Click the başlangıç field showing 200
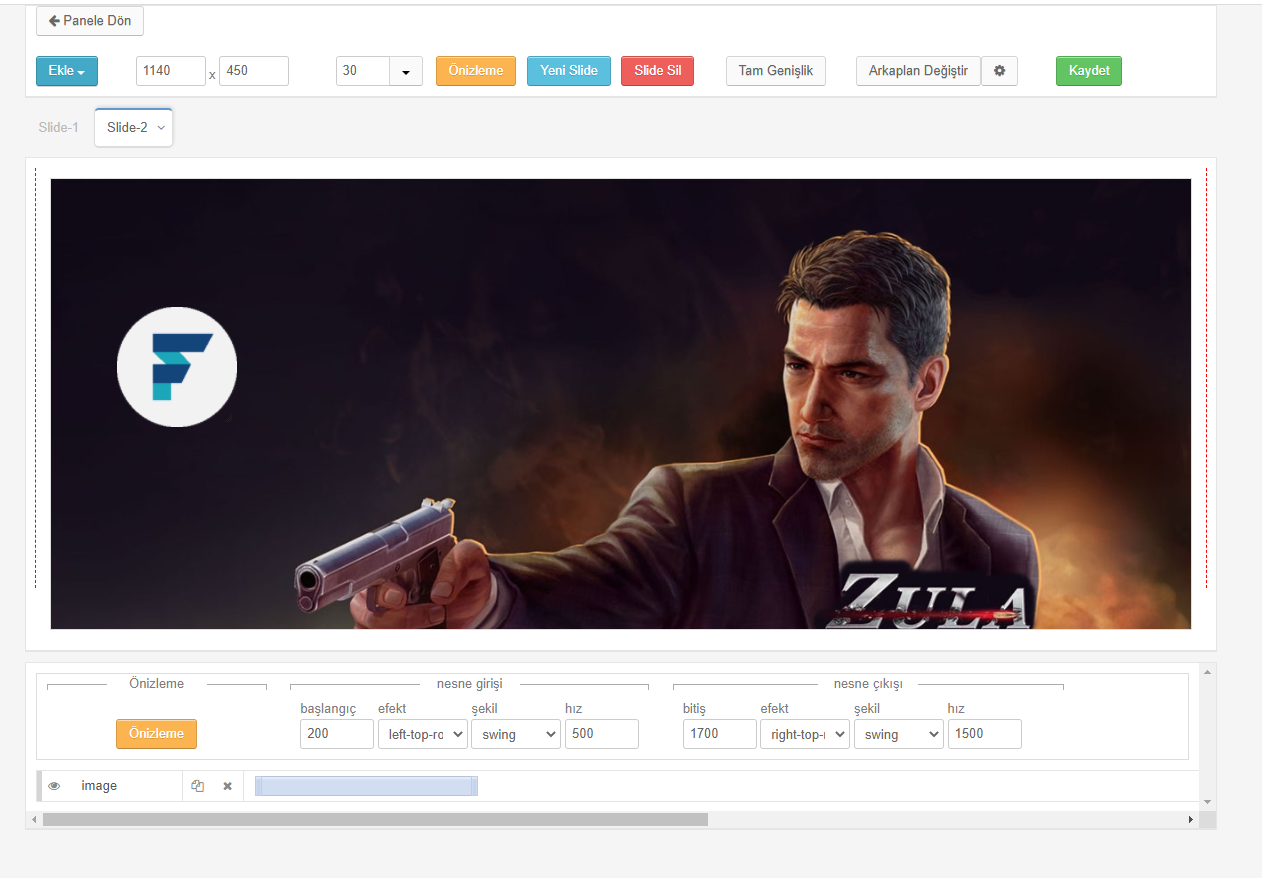The width and height of the screenshot is (1262, 878). pyautogui.click(x=337, y=733)
